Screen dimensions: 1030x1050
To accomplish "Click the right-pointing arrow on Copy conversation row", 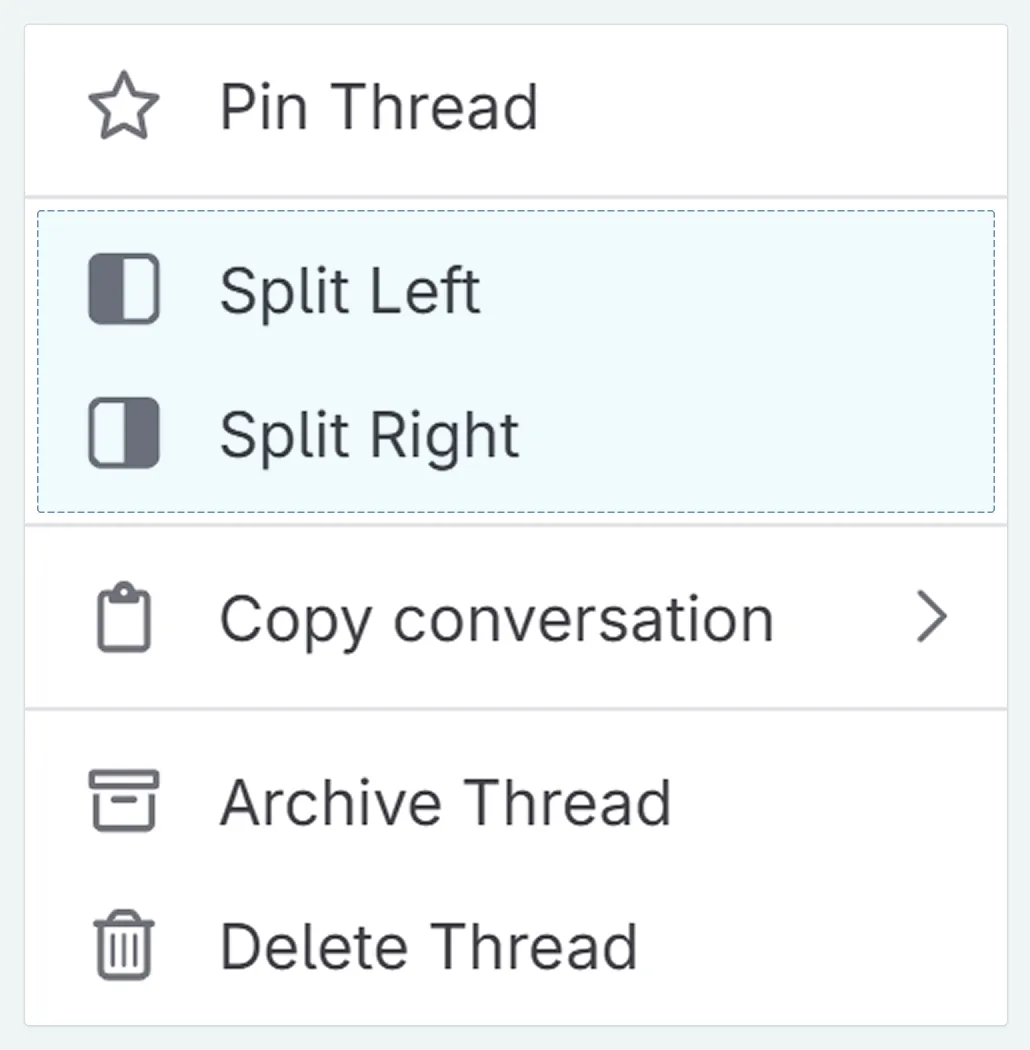I will (x=932, y=617).
